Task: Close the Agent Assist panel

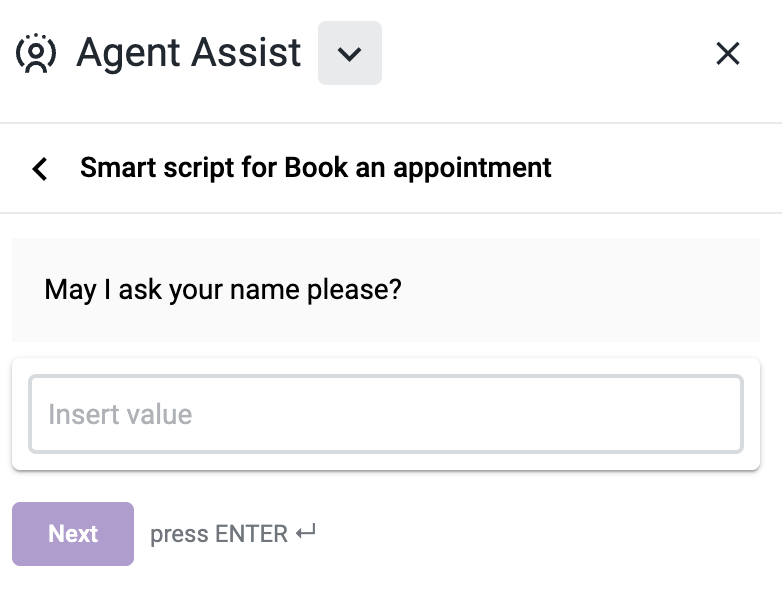Action: click(728, 53)
